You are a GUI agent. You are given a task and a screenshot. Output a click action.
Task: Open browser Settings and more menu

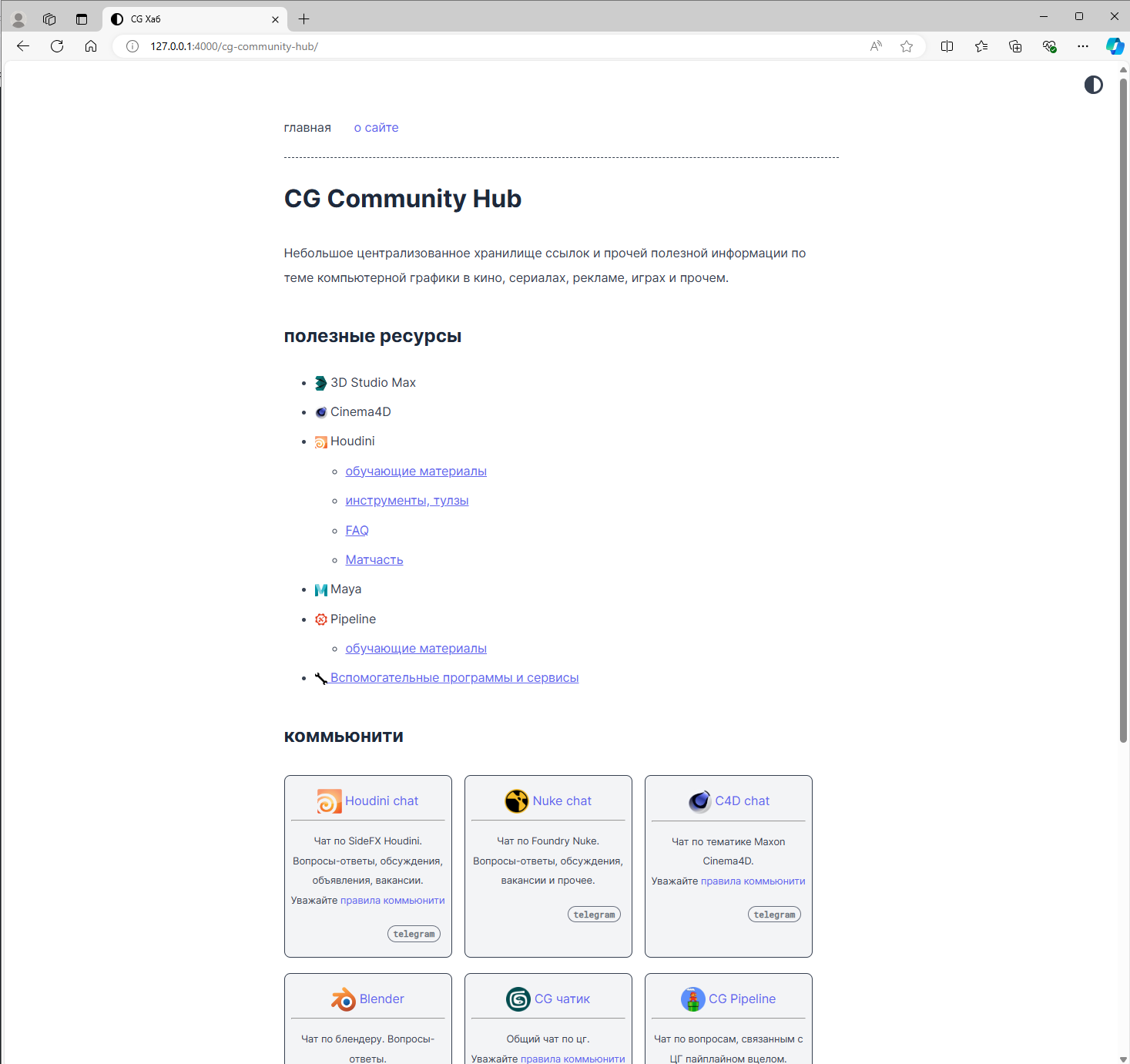(x=1082, y=46)
